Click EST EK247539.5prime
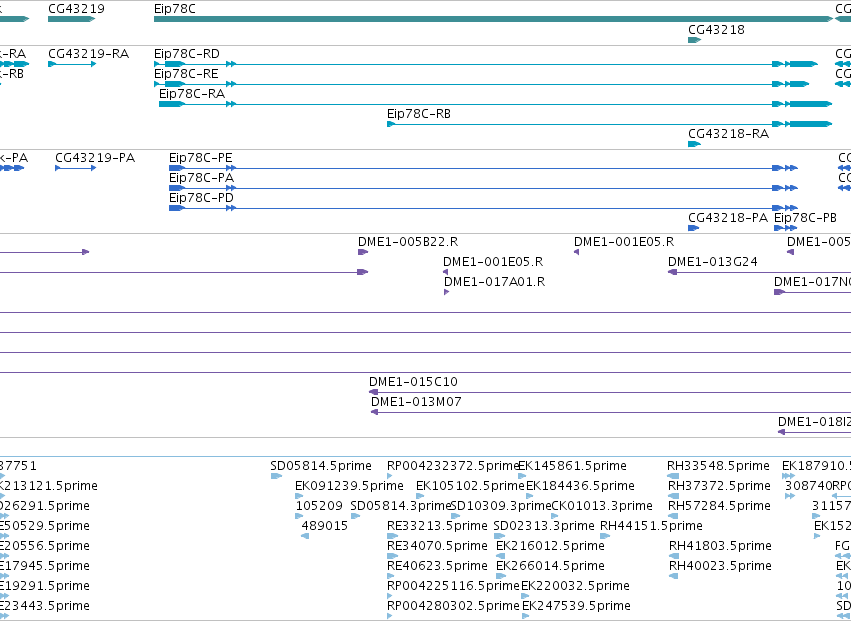 [x=576, y=607]
